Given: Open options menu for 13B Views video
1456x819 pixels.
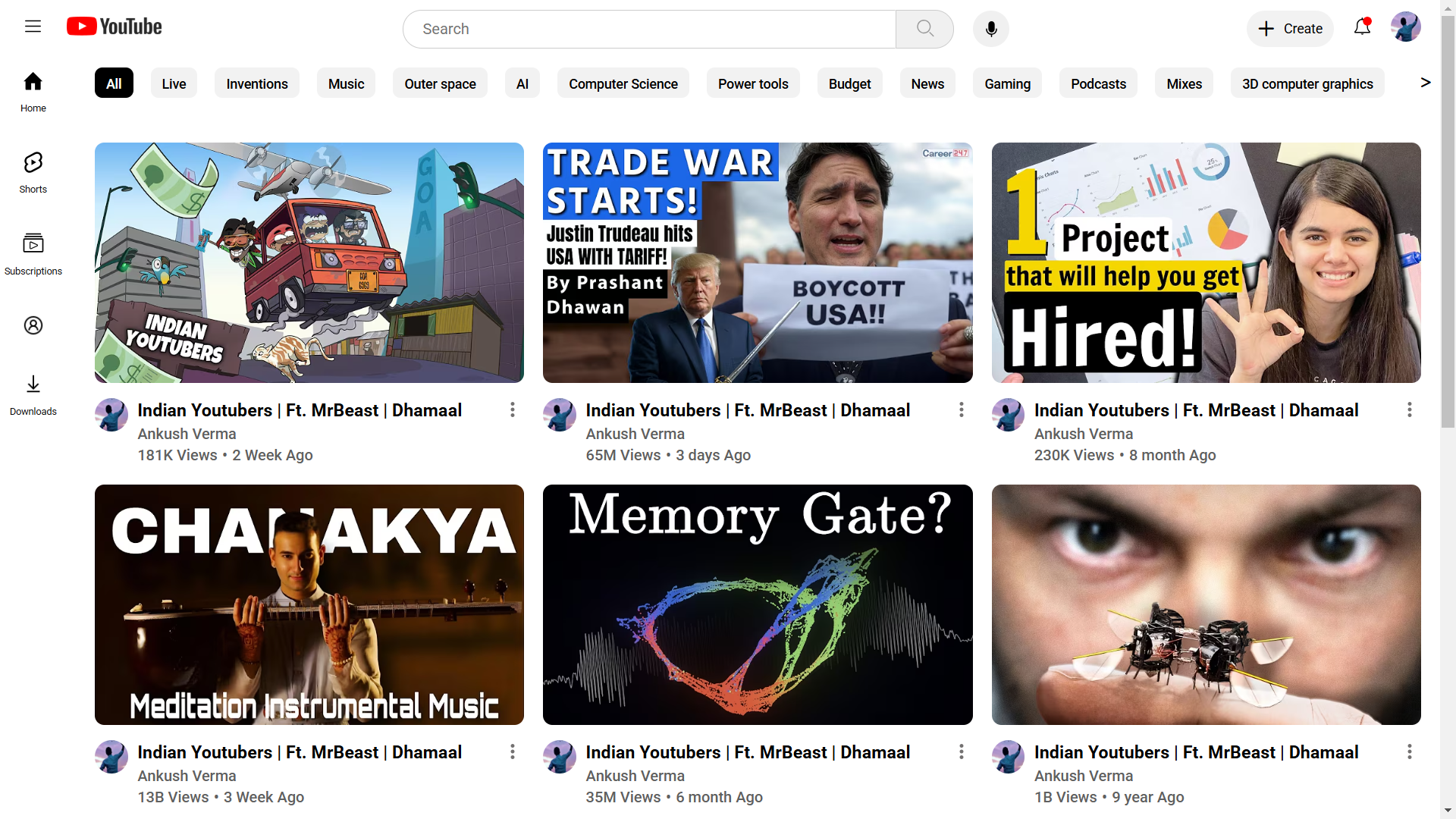Looking at the screenshot, I should click(513, 752).
